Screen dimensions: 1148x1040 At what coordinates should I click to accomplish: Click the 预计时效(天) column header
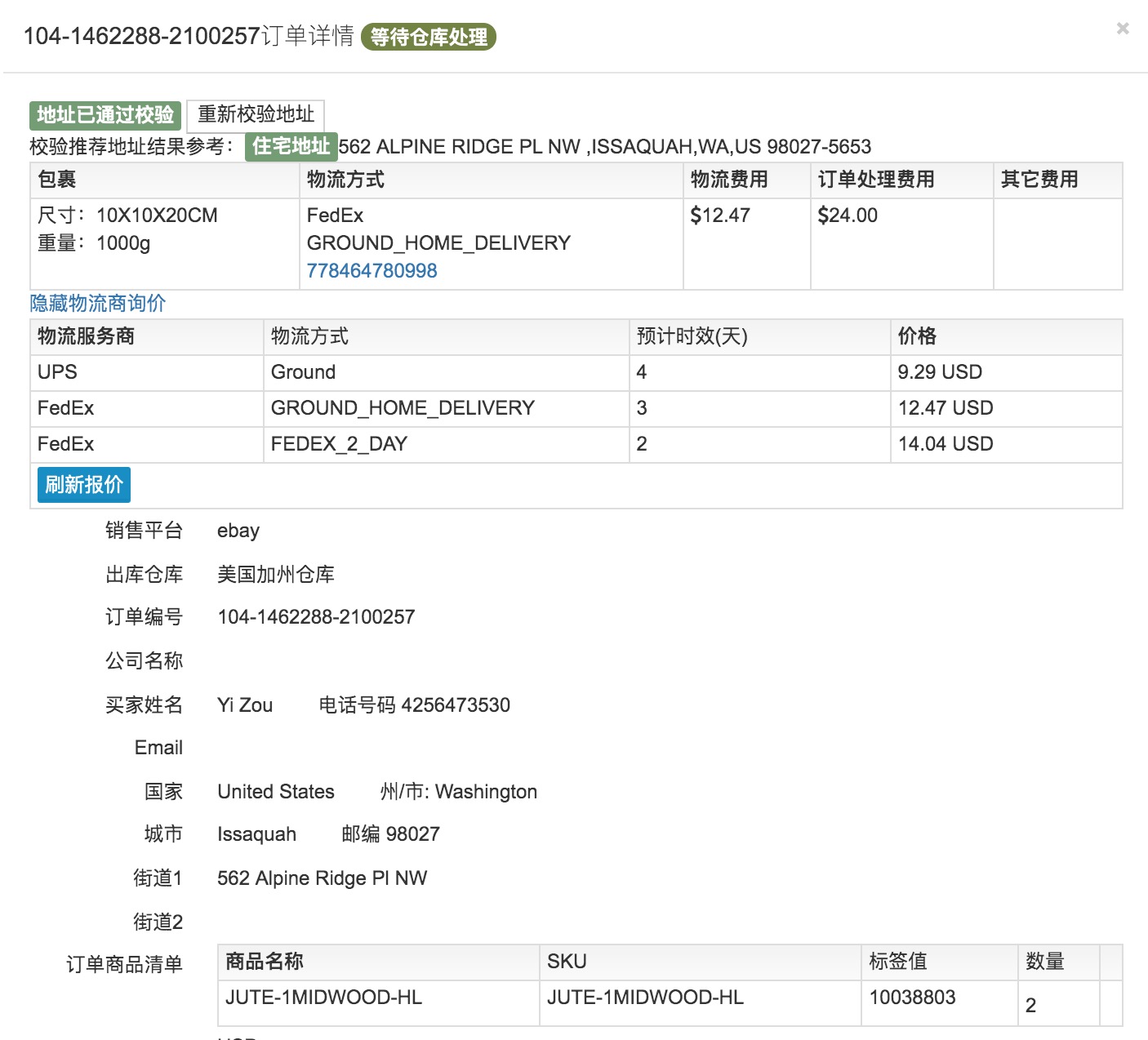(692, 336)
